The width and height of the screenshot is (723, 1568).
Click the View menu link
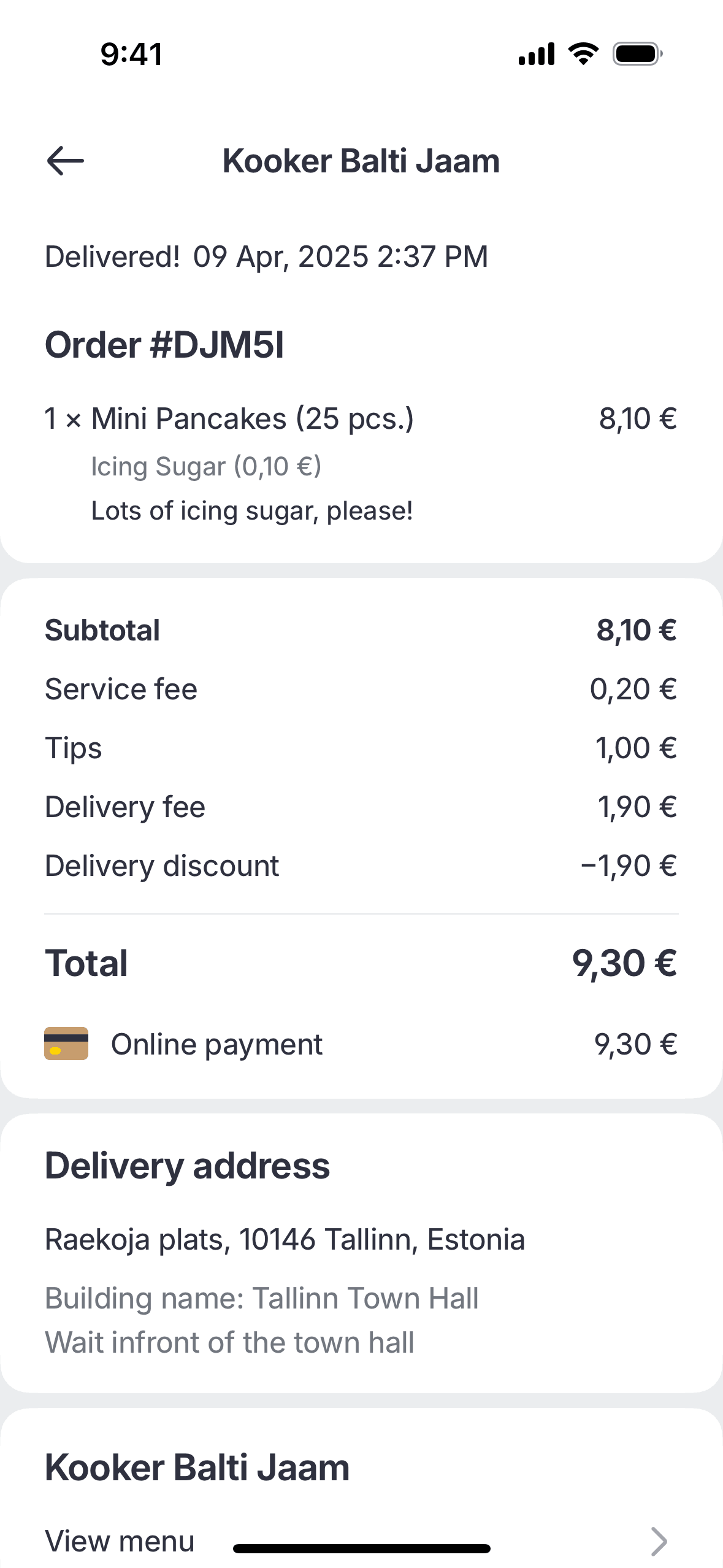pos(120,1542)
